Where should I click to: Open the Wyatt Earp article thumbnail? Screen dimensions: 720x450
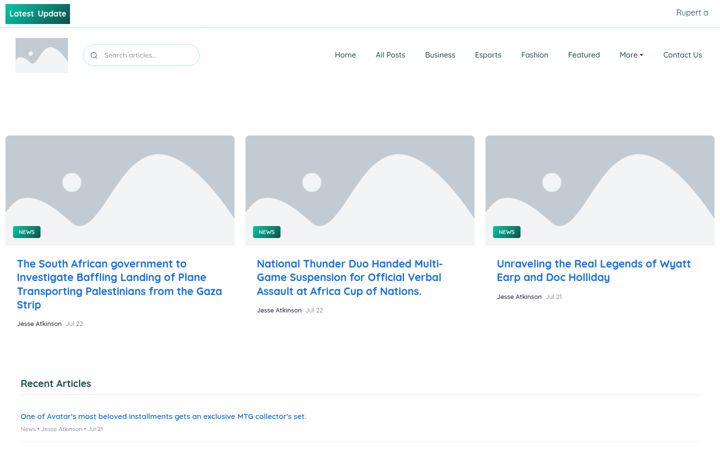tap(600, 190)
